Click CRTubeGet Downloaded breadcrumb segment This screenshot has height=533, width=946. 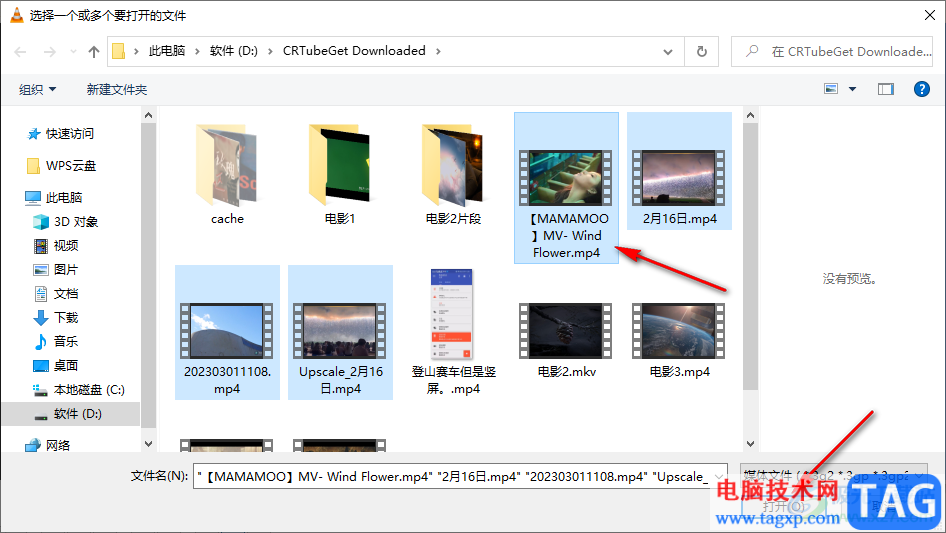pos(354,51)
